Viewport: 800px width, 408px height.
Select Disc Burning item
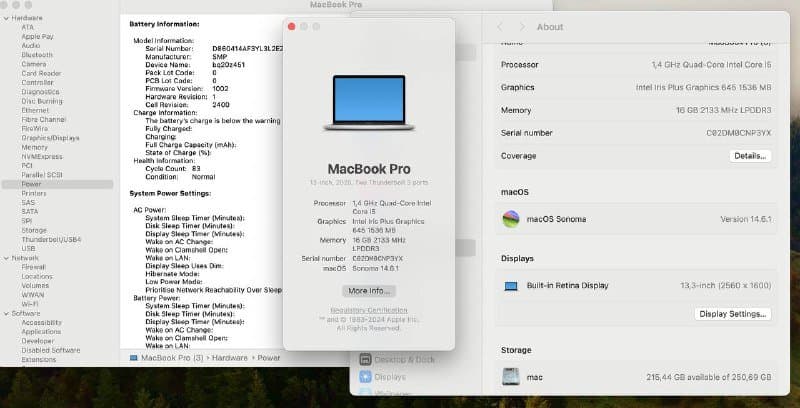pyautogui.click(x=42, y=101)
